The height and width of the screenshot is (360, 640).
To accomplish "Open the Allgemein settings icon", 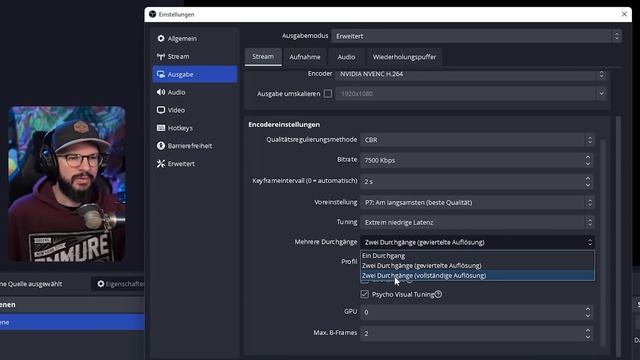I will click(161, 38).
